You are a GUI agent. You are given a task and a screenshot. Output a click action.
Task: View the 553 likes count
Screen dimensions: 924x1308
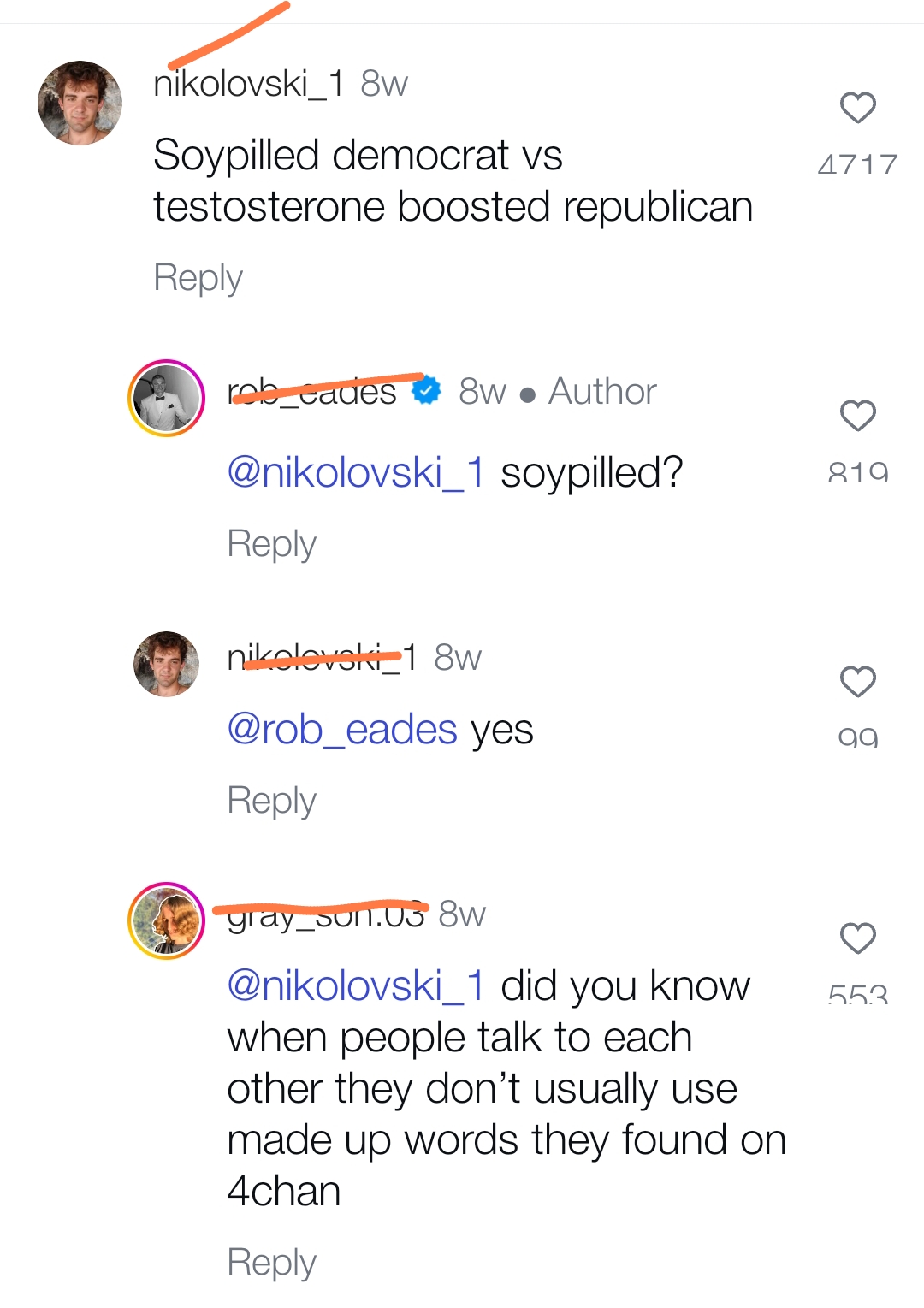857,993
